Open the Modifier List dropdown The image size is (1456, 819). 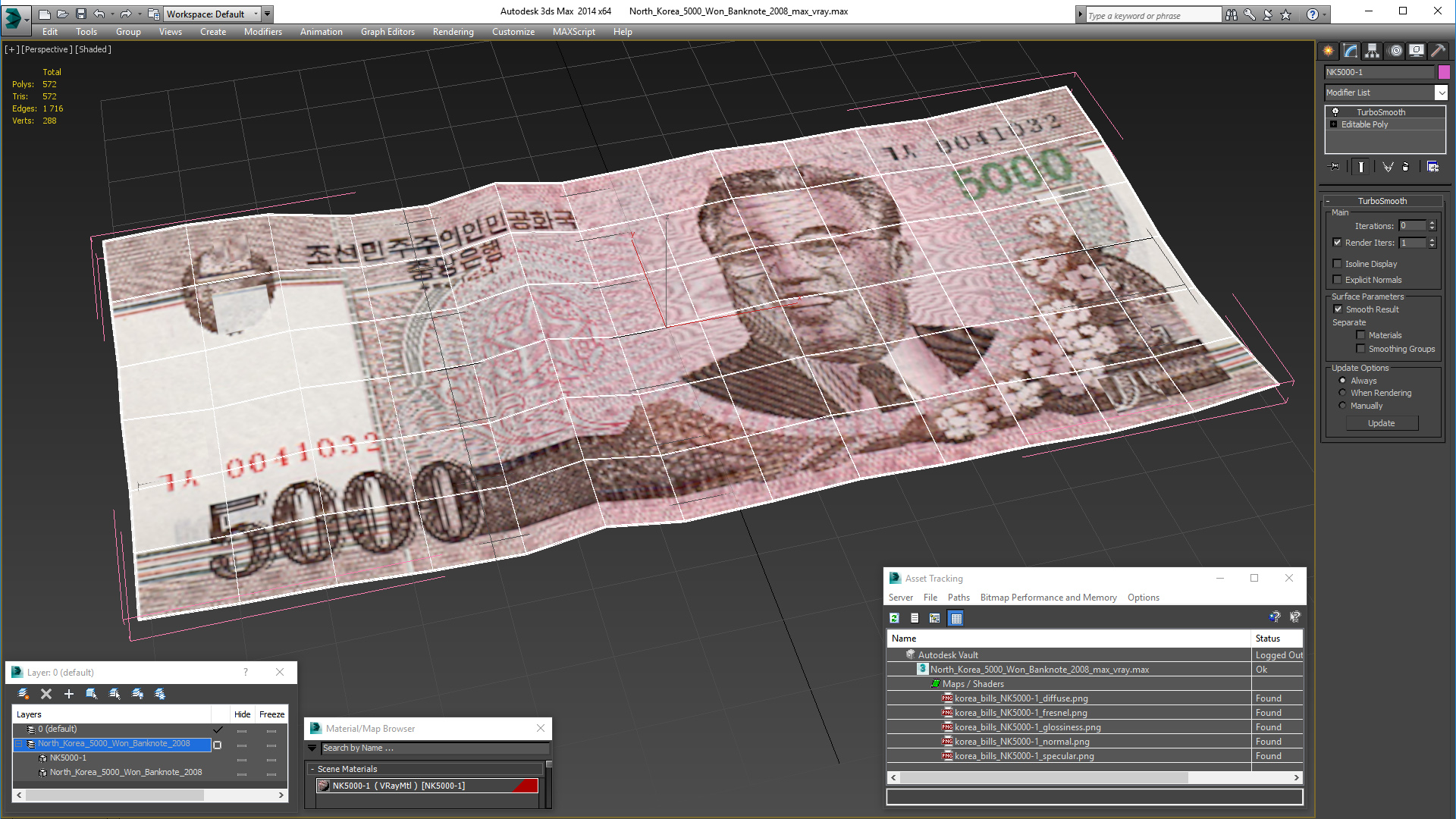(x=1441, y=93)
